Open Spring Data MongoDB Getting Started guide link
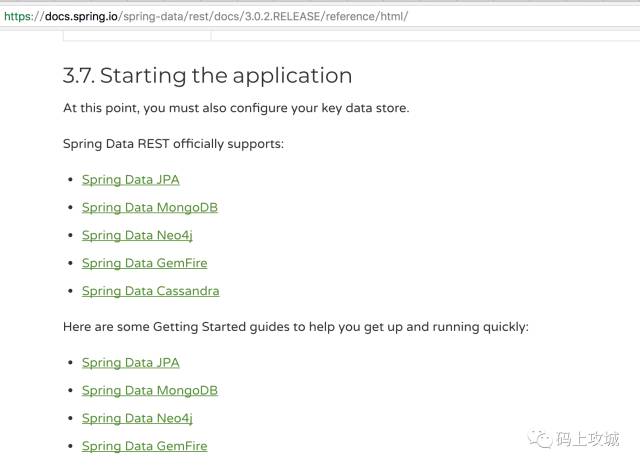 coord(150,391)
